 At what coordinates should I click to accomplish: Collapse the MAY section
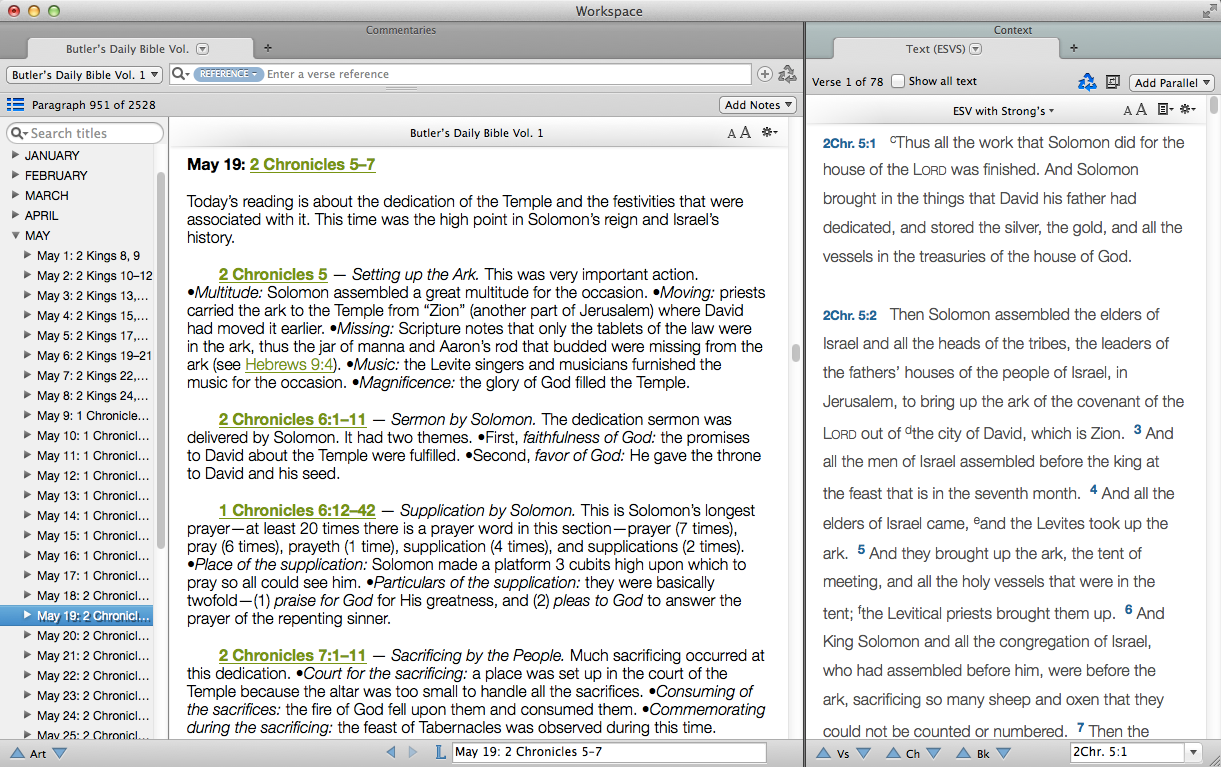tap(14, 236)
